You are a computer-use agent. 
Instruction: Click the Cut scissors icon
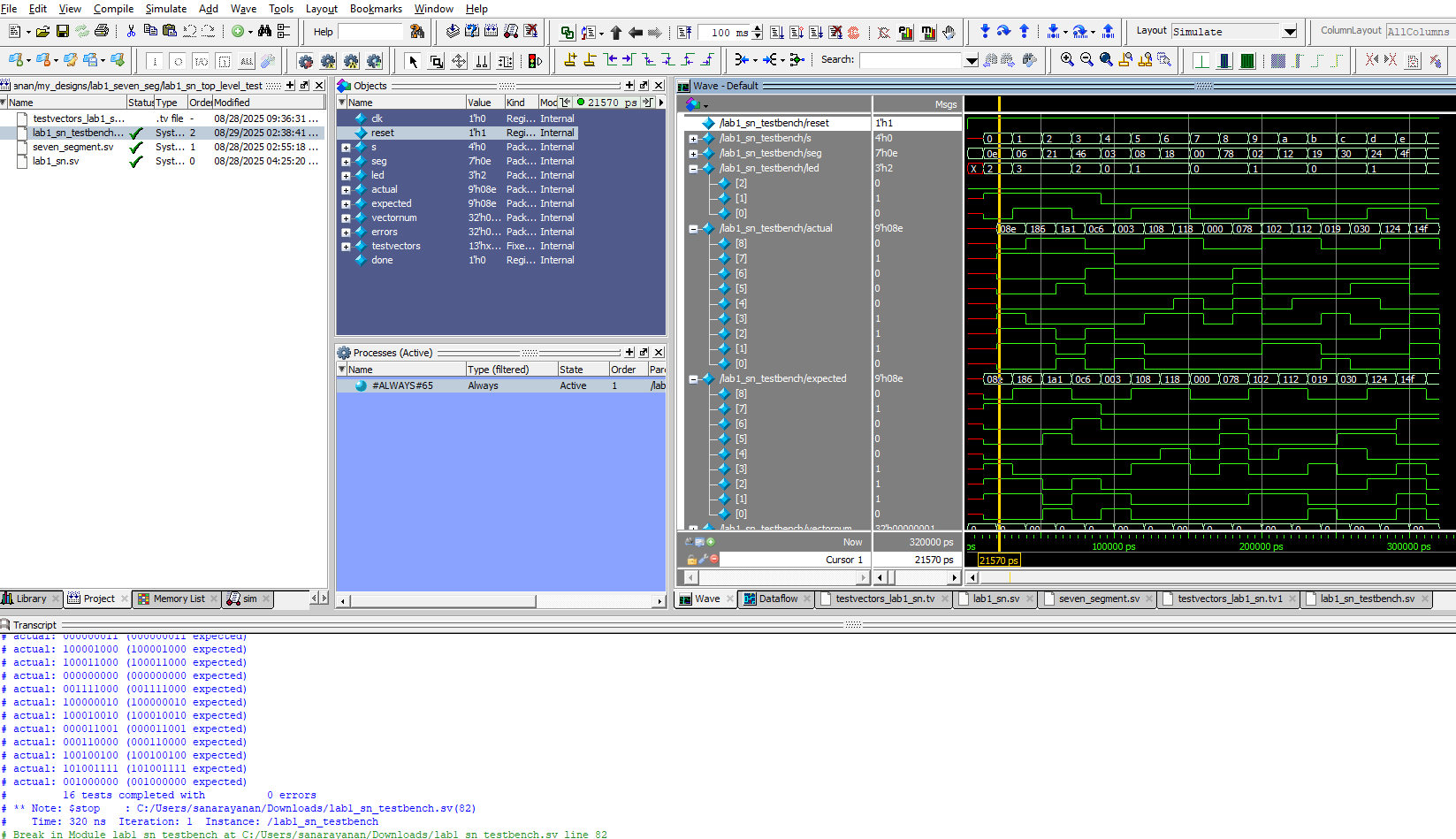point(131,32)
